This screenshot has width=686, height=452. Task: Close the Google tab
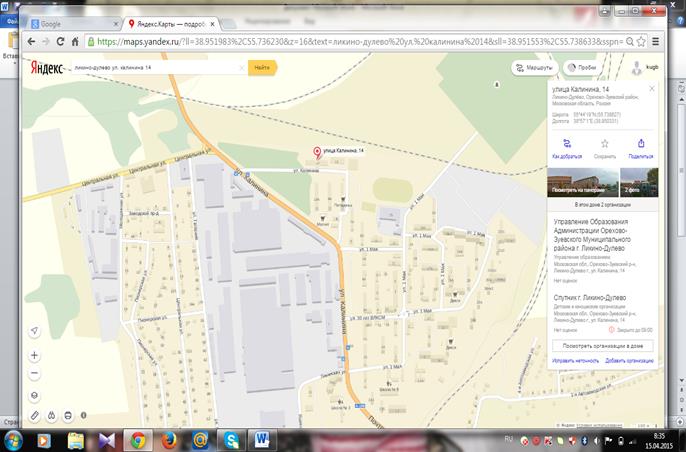(x=116, y=24)
